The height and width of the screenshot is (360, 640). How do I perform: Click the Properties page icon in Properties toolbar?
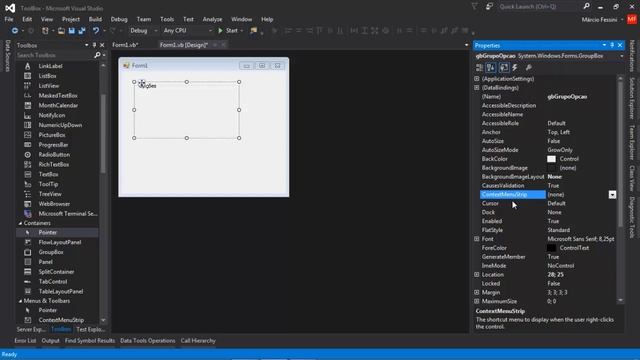[x=504, y=68]
